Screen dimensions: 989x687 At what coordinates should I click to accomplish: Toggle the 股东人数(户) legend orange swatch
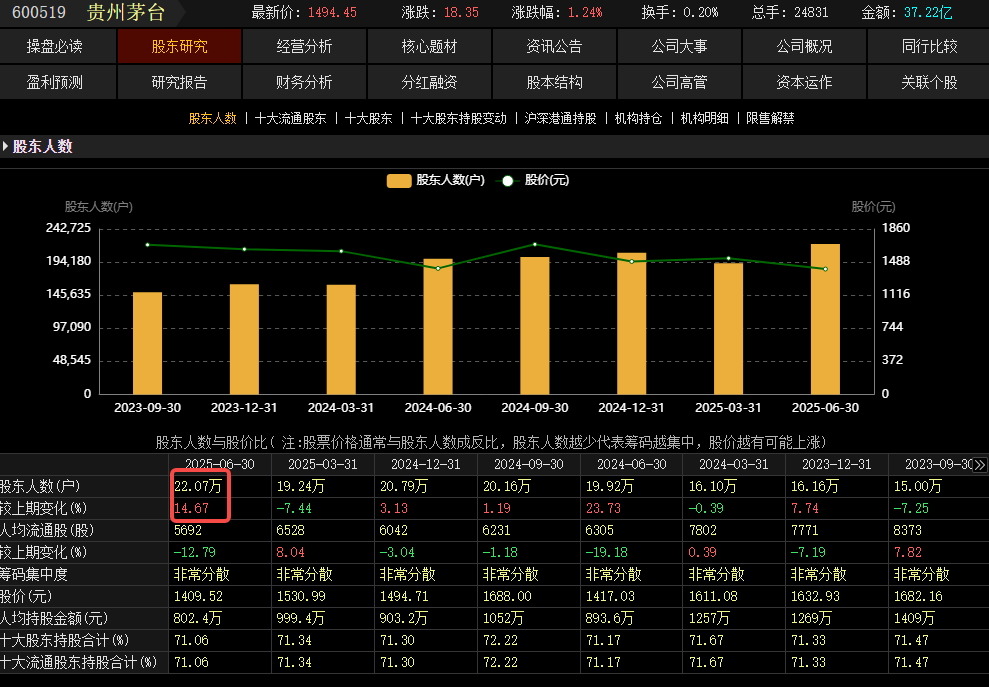(x=399, y=181)
